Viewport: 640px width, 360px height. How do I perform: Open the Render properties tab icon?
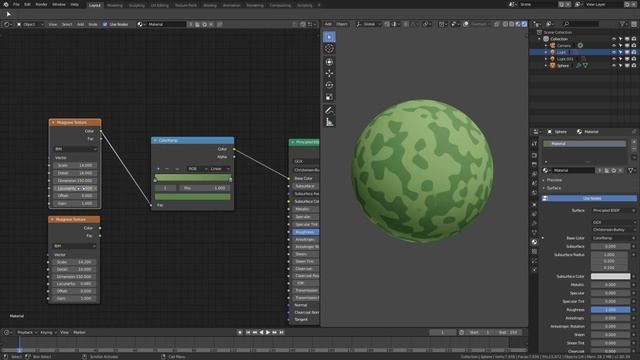click(534, 156)
